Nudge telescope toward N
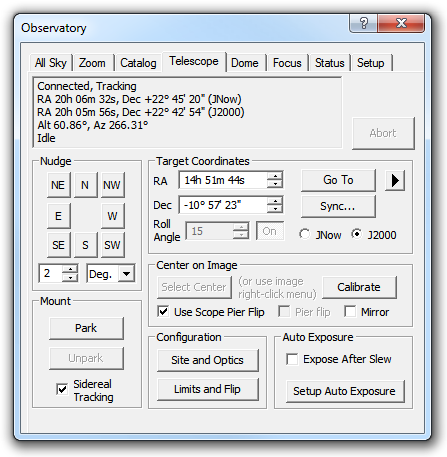This screenshot has width=447, height=457. 85,185
